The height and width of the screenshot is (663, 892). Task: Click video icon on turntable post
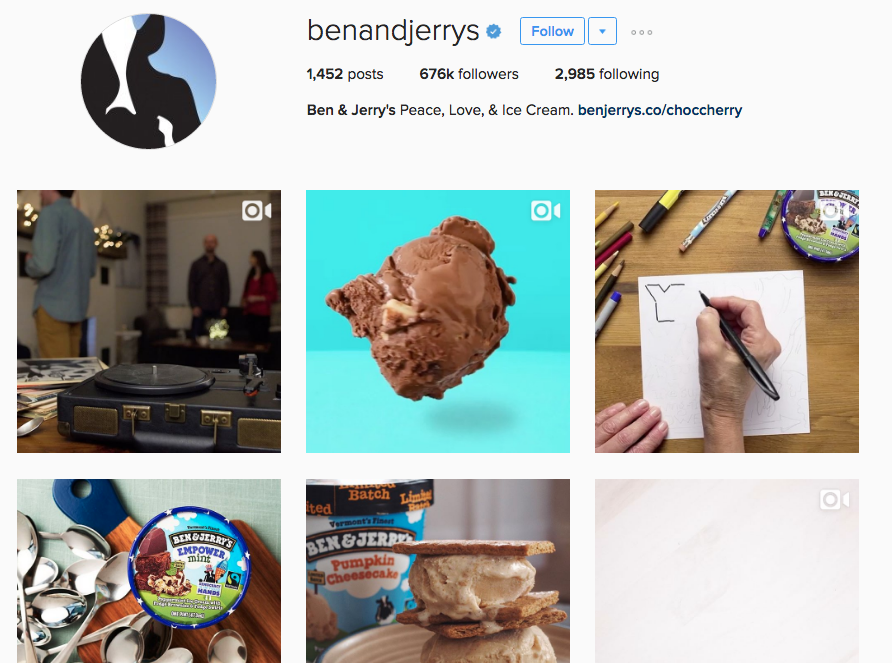pyautogui.click(x=257, y=211)
